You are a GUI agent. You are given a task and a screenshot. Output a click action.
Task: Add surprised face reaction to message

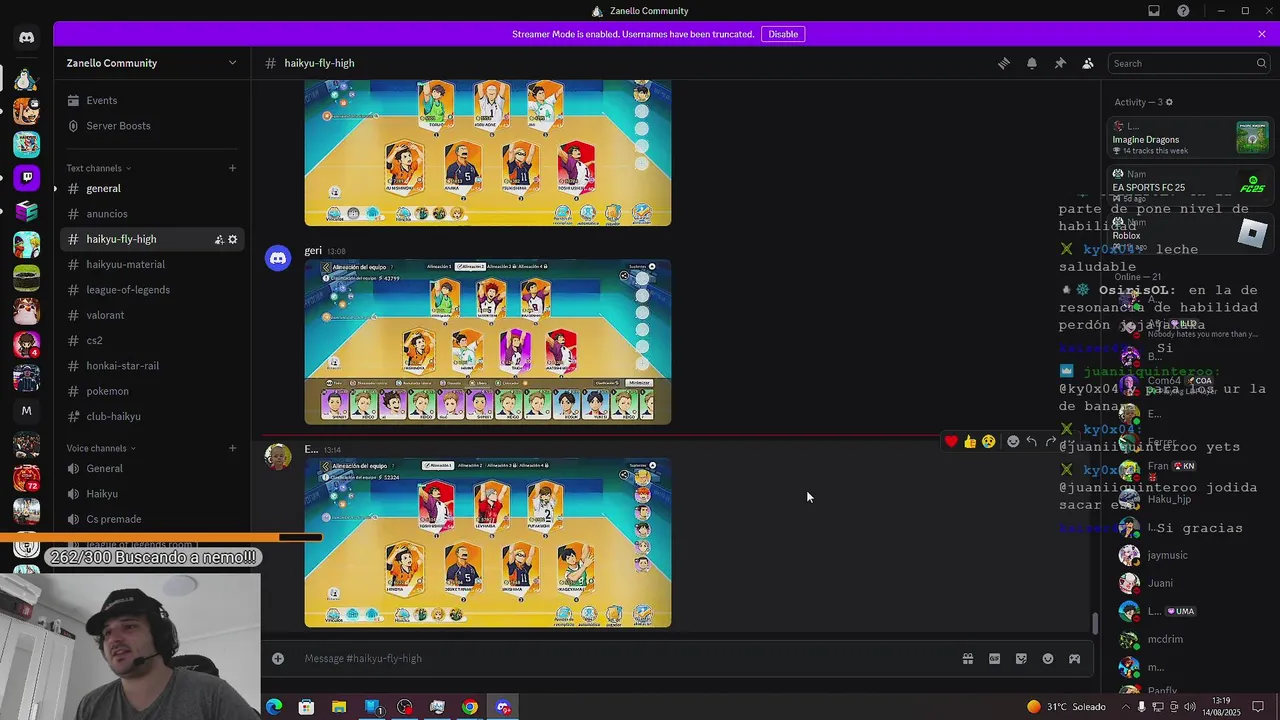coord(989,441)
